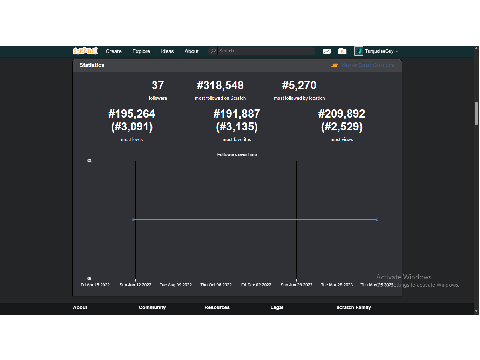This screenshot has width=480, height=360.
Task: Open the messages envelope icon
Action: [x=327, y=51]
